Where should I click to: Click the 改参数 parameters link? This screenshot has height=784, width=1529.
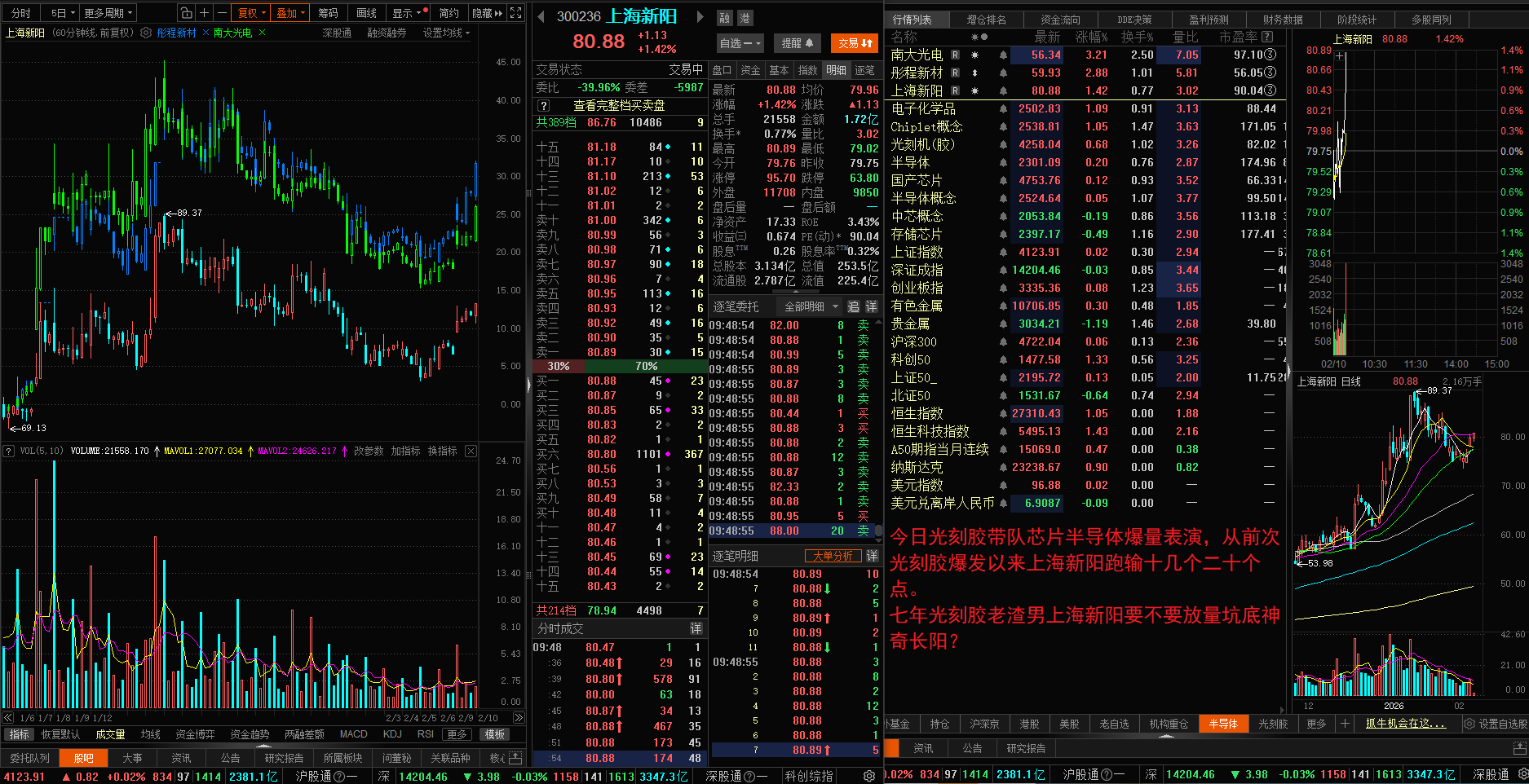(369, 451)
